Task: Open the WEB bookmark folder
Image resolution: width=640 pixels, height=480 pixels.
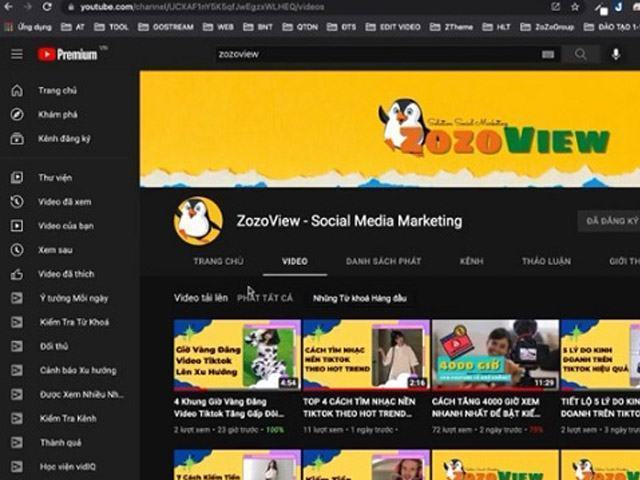Action: (x=218, y=27)
